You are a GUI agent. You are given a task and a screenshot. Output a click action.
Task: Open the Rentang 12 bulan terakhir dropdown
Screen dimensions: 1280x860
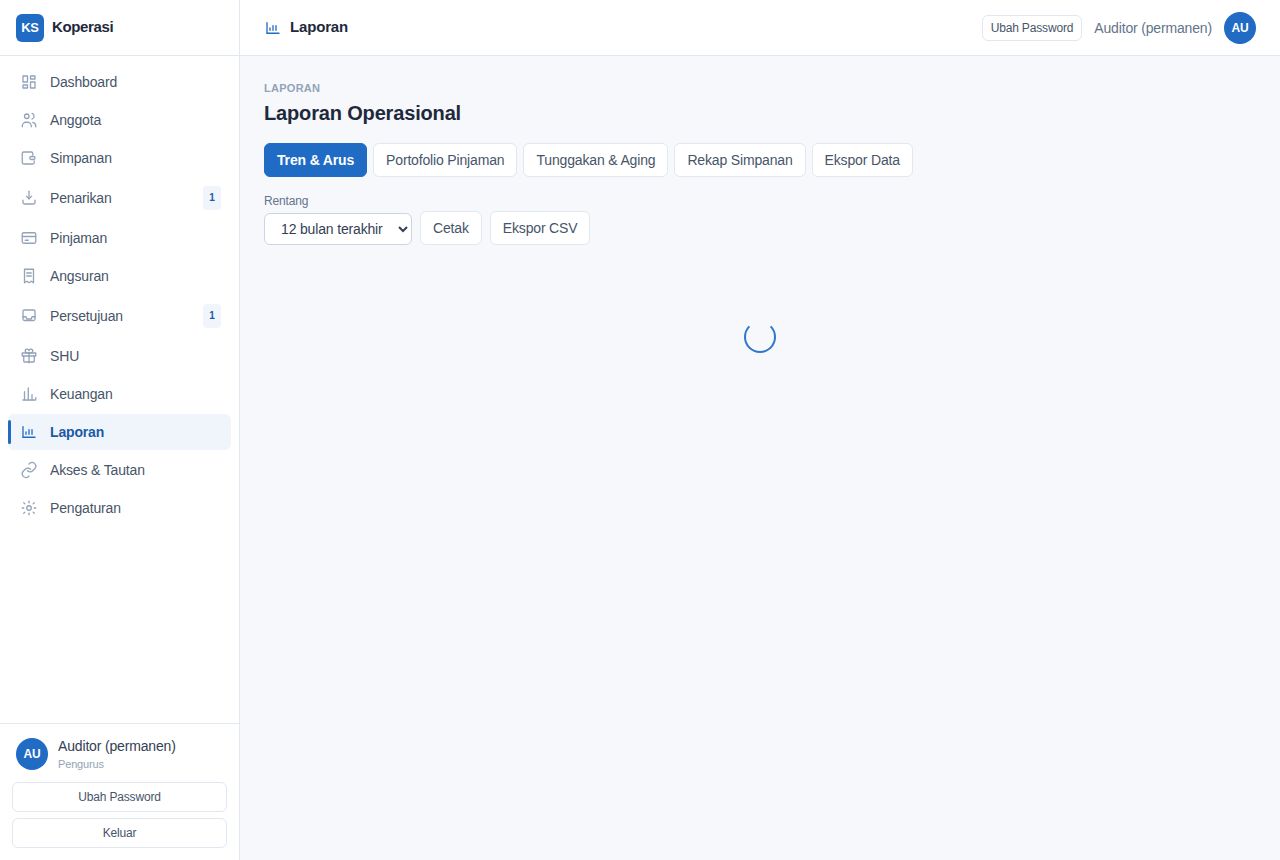click(x=338, y=228)
